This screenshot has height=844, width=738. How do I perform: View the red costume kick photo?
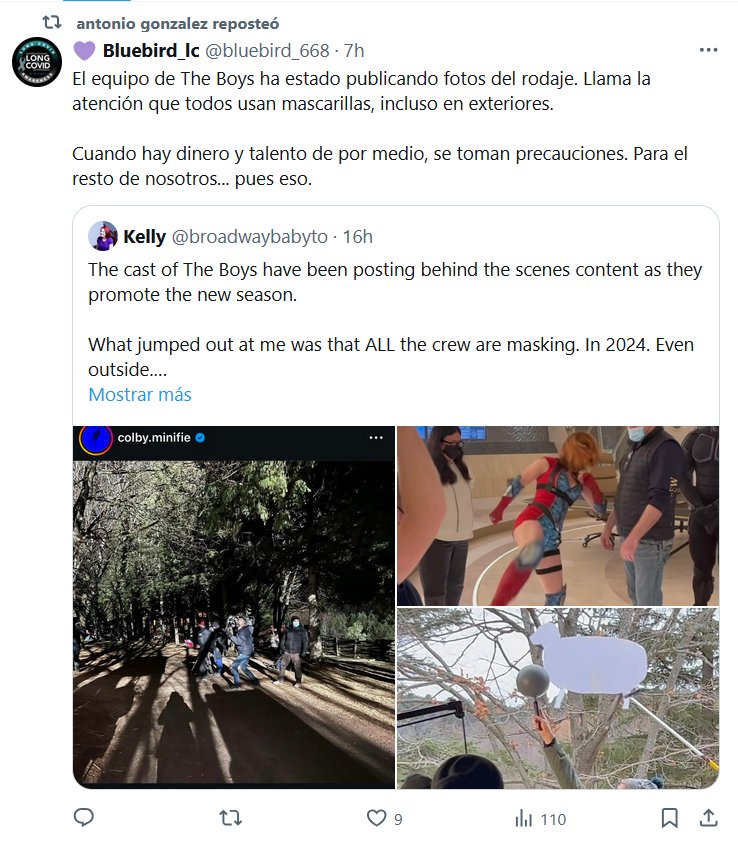[x=557, y=515]
